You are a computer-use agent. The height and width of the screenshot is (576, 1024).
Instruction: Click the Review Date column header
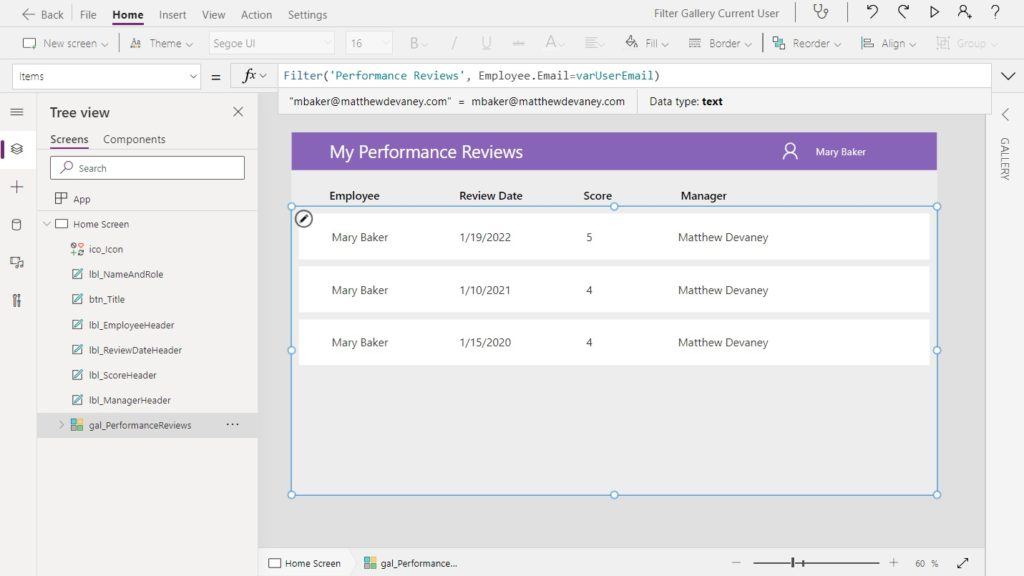490,195
